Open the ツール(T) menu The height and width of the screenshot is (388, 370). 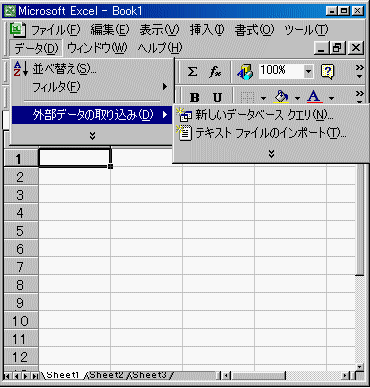click(306, 30)
